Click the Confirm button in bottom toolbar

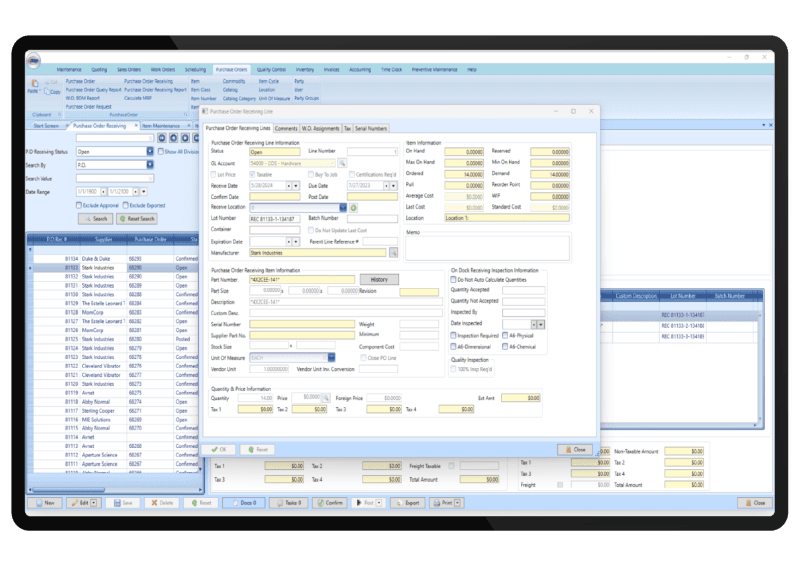click(332, 503)
